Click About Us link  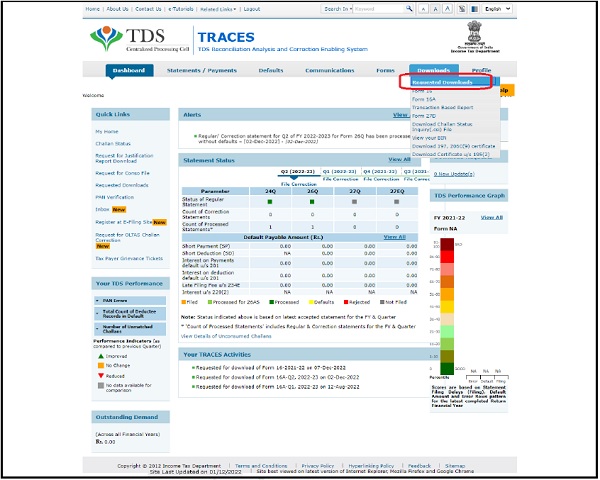click(117, 9)
